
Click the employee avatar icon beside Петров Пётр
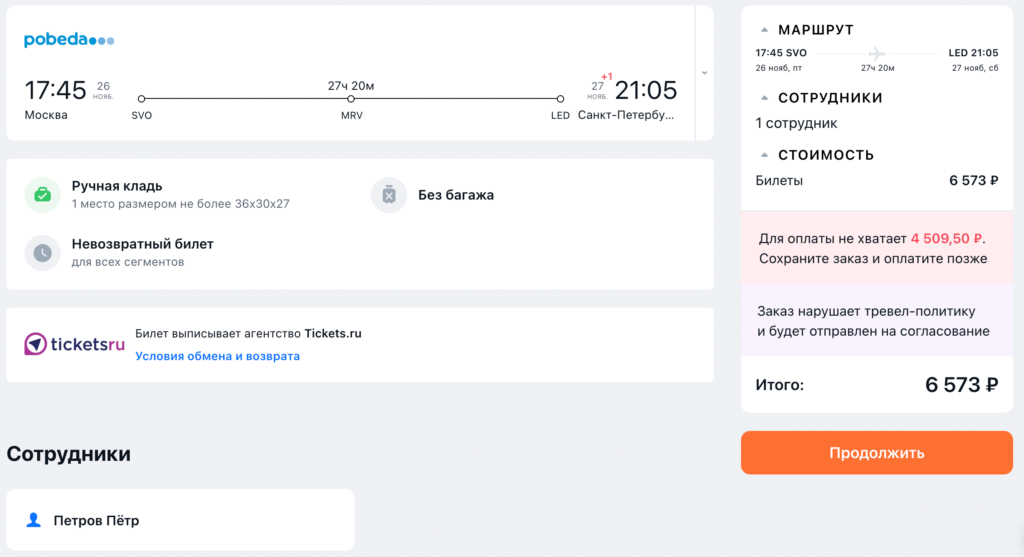[33, 520]
